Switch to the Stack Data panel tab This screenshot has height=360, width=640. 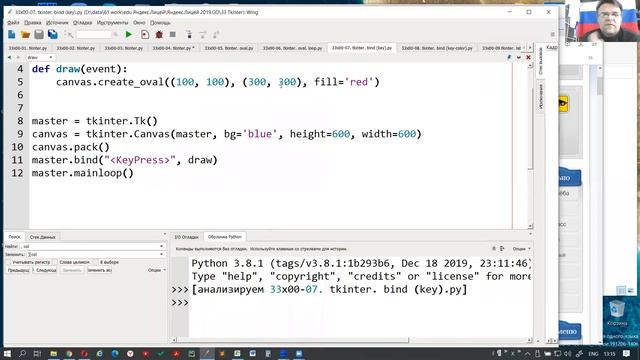(42, 237)
